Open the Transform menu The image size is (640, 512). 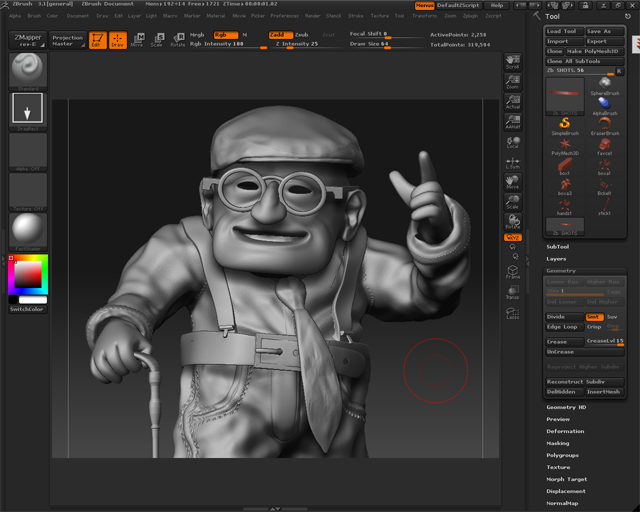[x=423, y=16]
